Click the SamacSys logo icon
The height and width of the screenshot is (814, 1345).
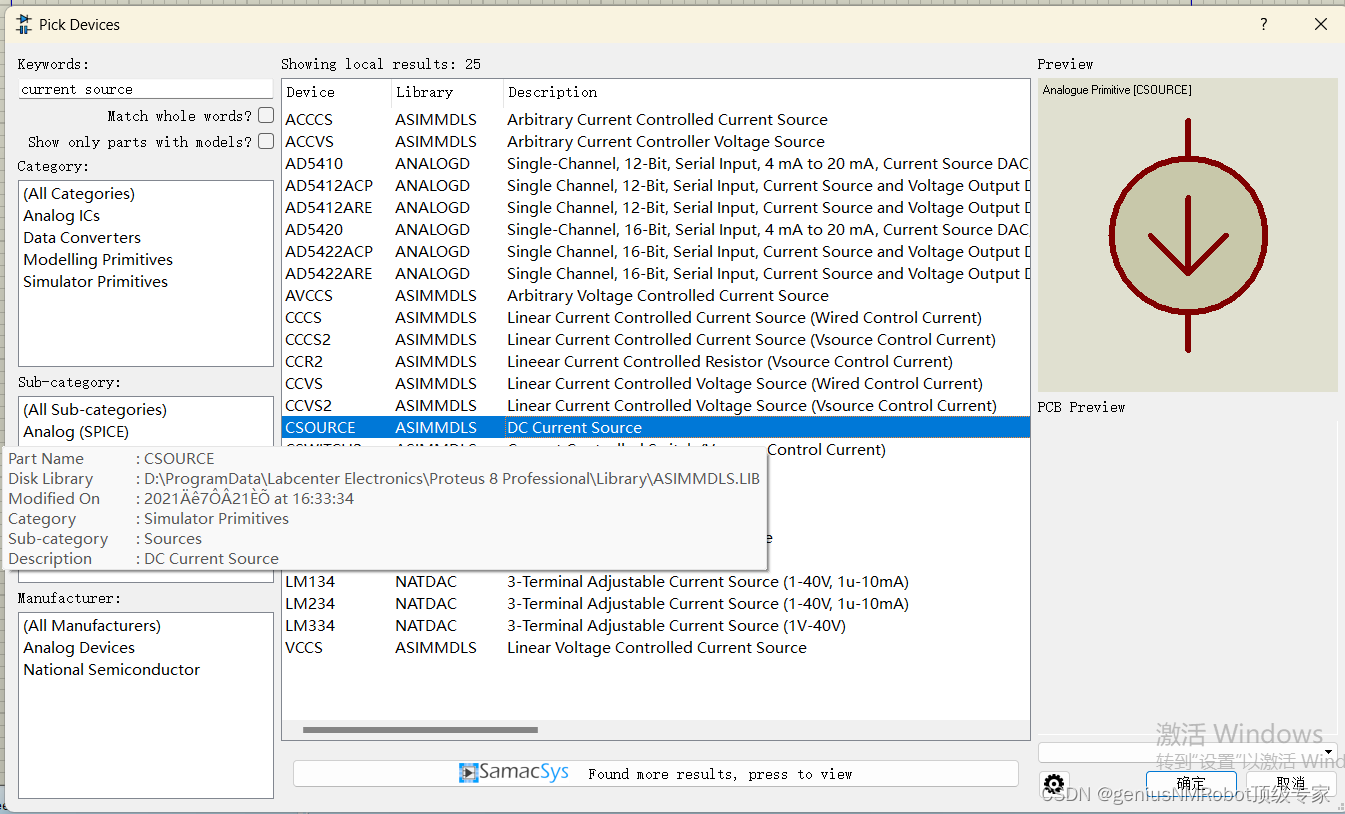click(514, 773)
